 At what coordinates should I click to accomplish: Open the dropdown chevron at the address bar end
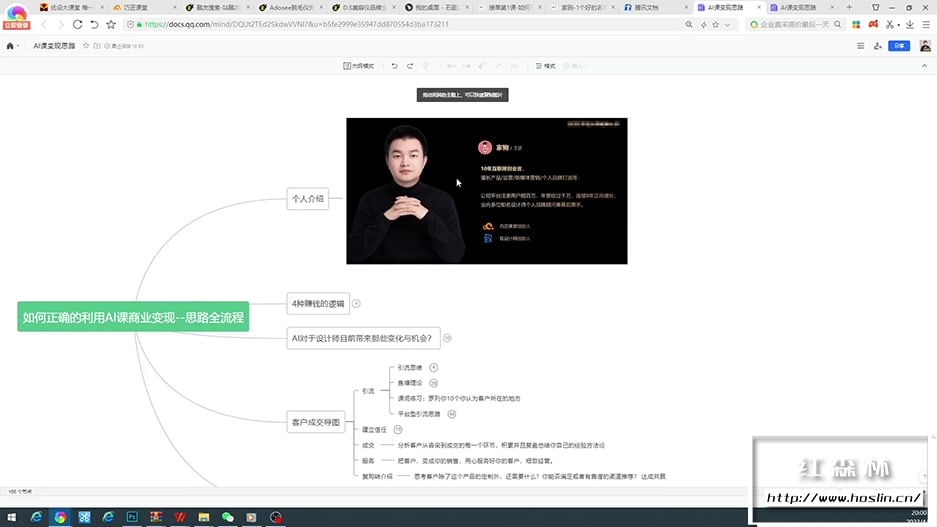(x=727, y=24)
